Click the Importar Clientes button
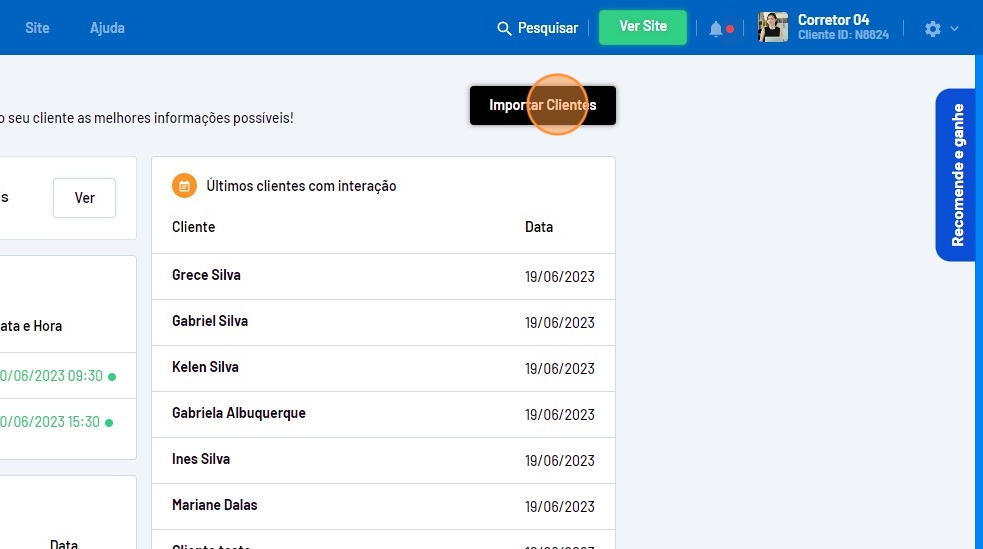Viewport: 983px width, 549px height. [542, 105]
